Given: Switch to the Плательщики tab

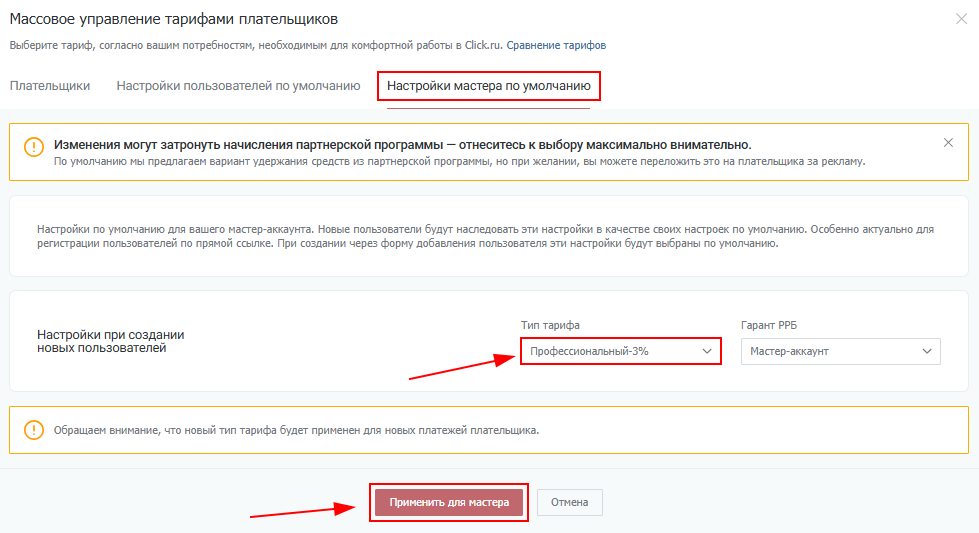Looking at the screenshot, I should 50,86.
